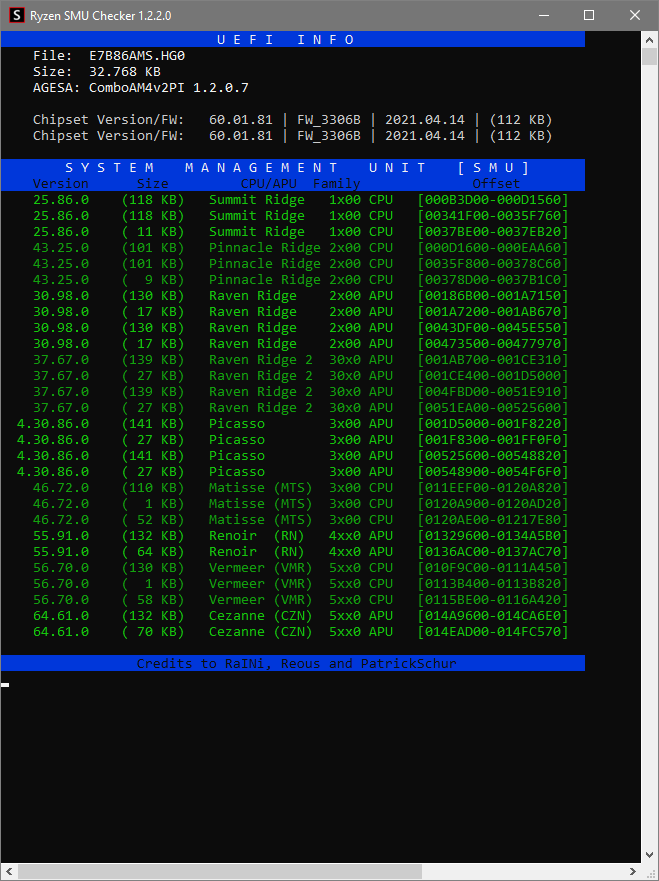This screenshot has width=659, height=881.
Task: Click offset [01329600-0134A5B0]
Action: [493, 535]
